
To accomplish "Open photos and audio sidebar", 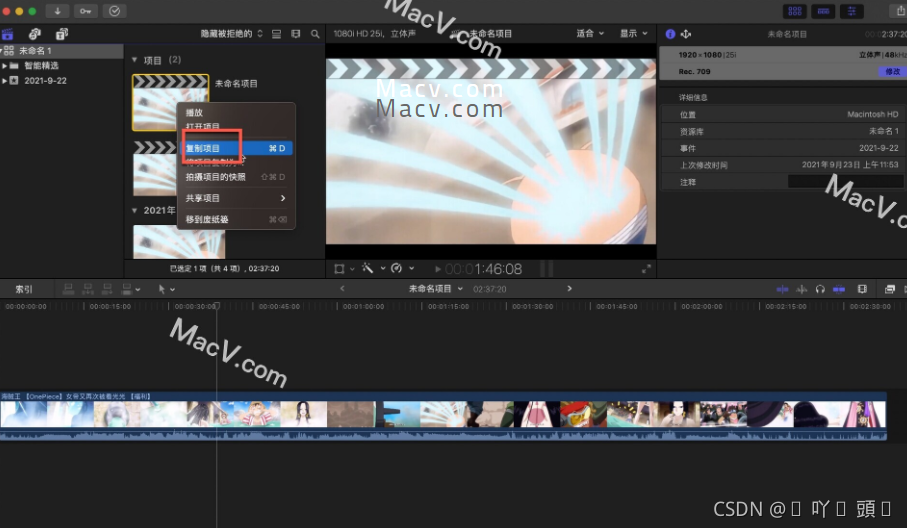I will (x=35, y=34).
